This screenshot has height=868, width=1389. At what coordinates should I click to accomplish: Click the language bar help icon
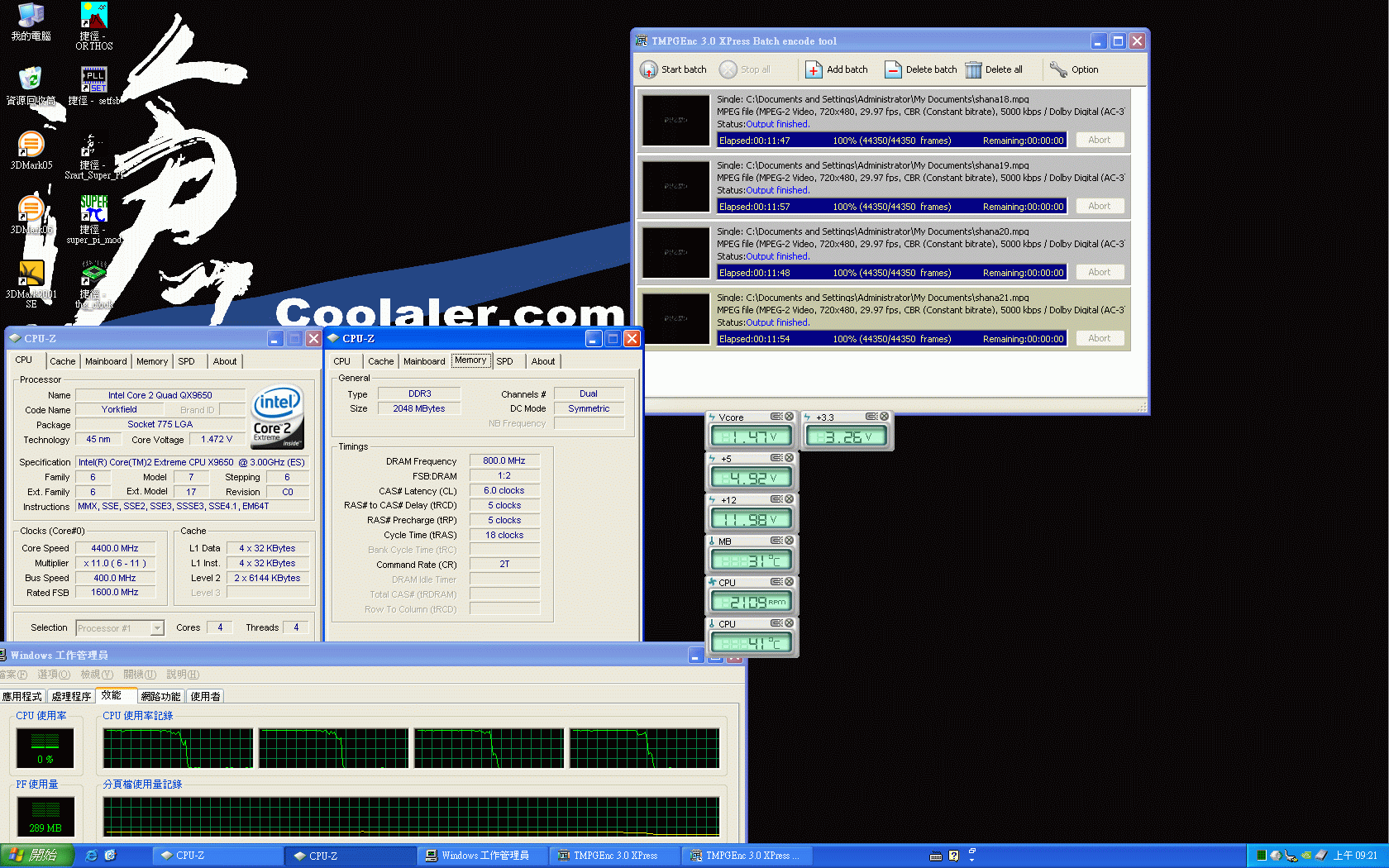pyautogui.click(x=954, y=856)
